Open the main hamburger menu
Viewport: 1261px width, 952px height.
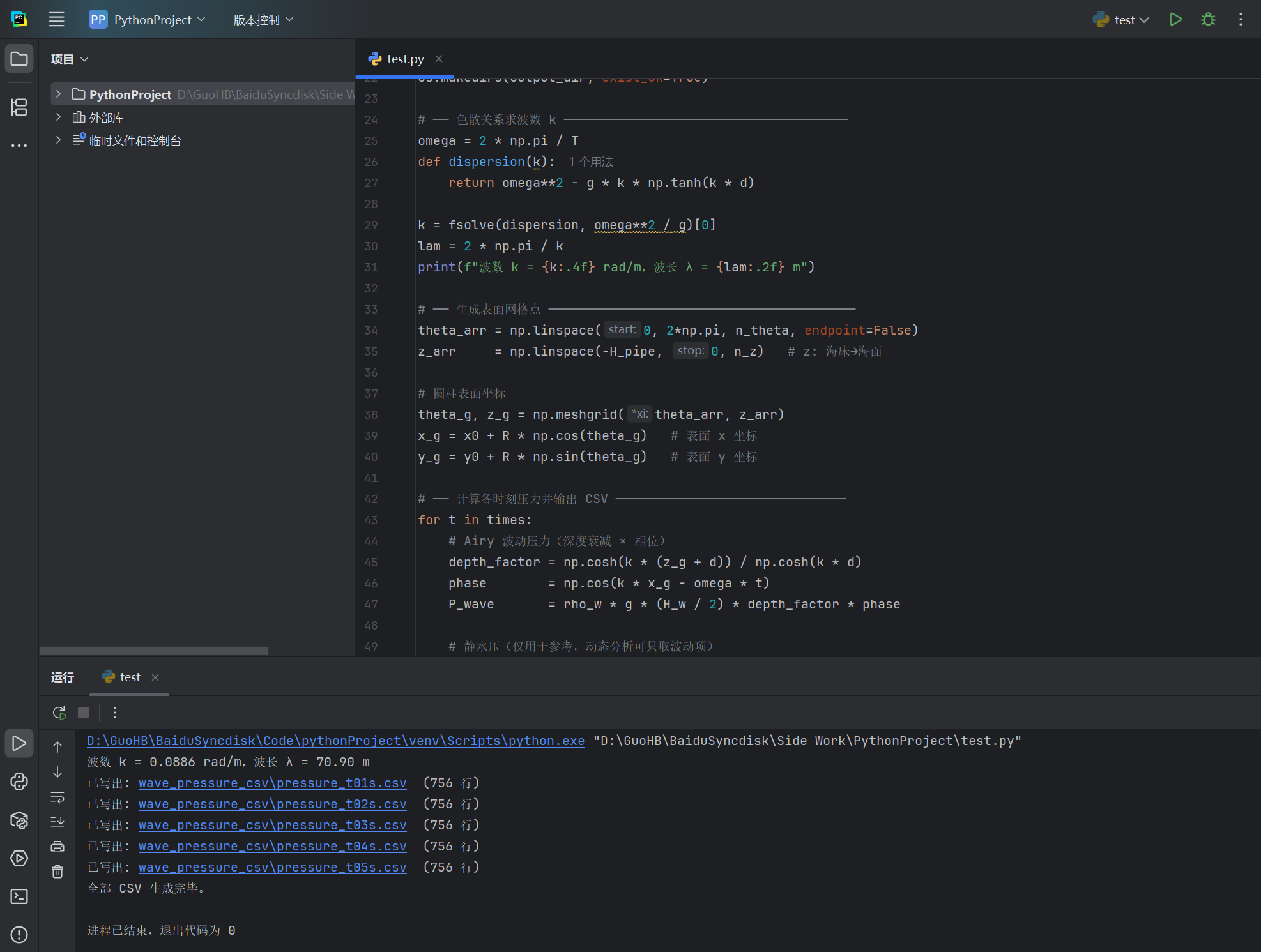pyautogui.click(x=56, y=19)
